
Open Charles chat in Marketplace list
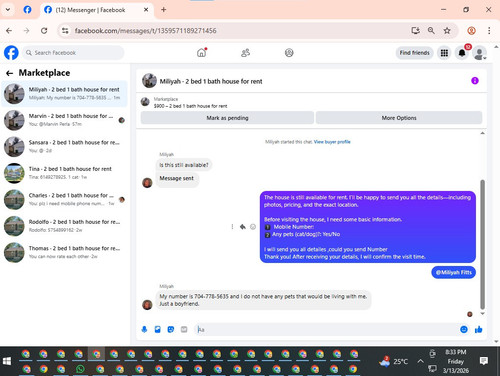coord(65,199)
